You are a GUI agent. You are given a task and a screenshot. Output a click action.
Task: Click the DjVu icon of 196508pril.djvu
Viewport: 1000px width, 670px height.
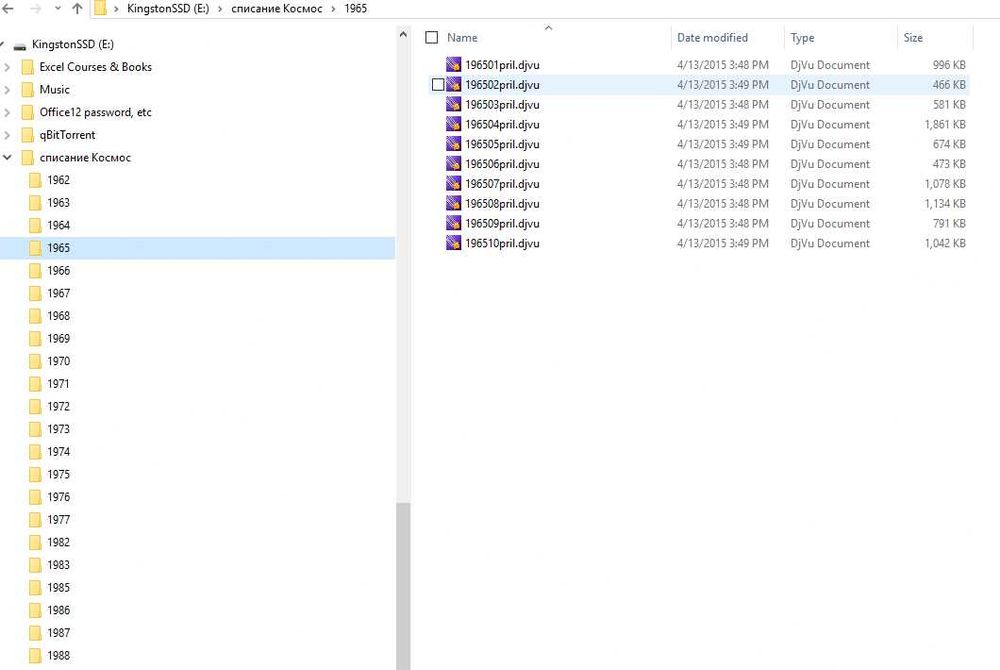click(x=453, y=203)
